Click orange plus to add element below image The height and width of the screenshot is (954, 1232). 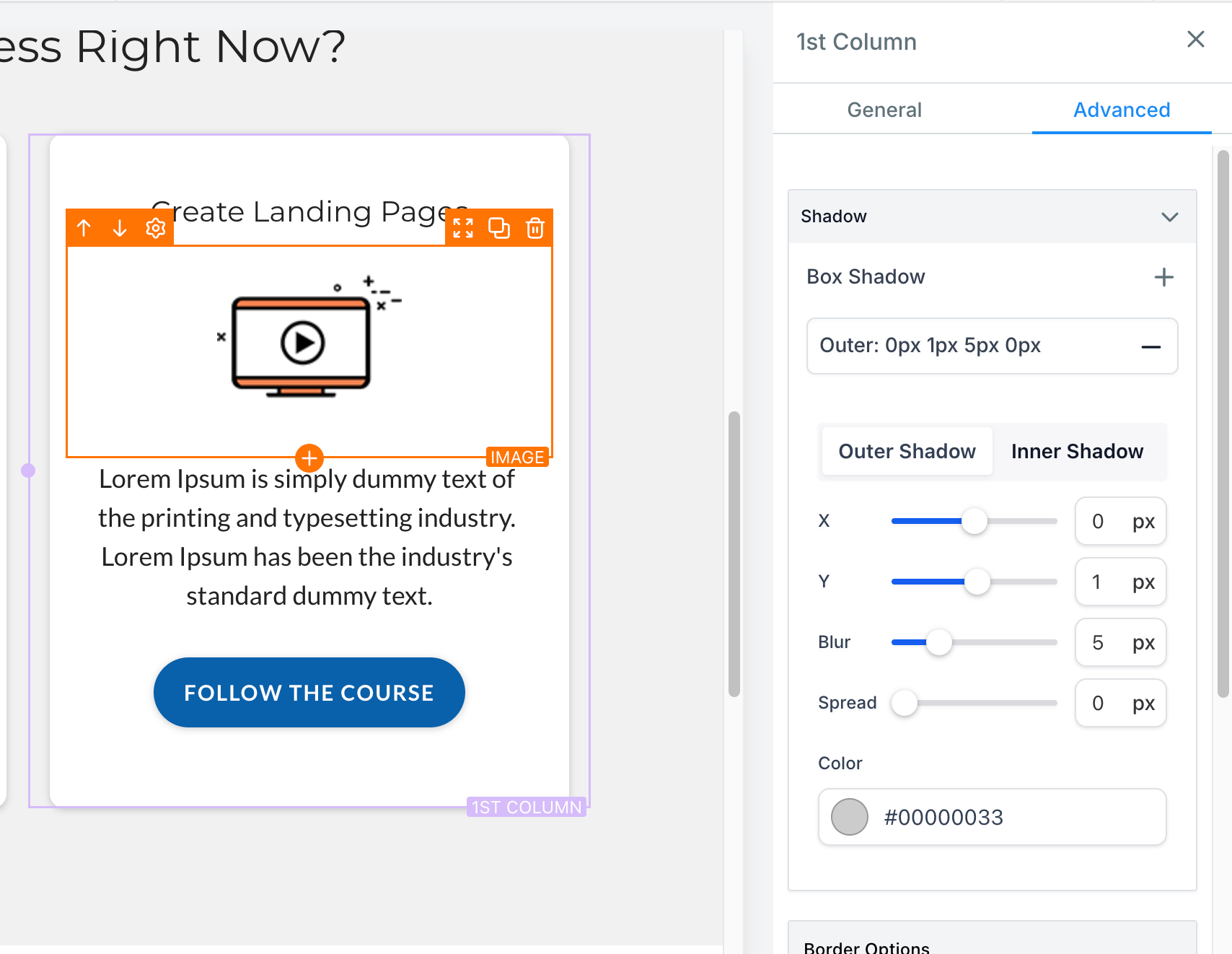(x=309, y=458)
